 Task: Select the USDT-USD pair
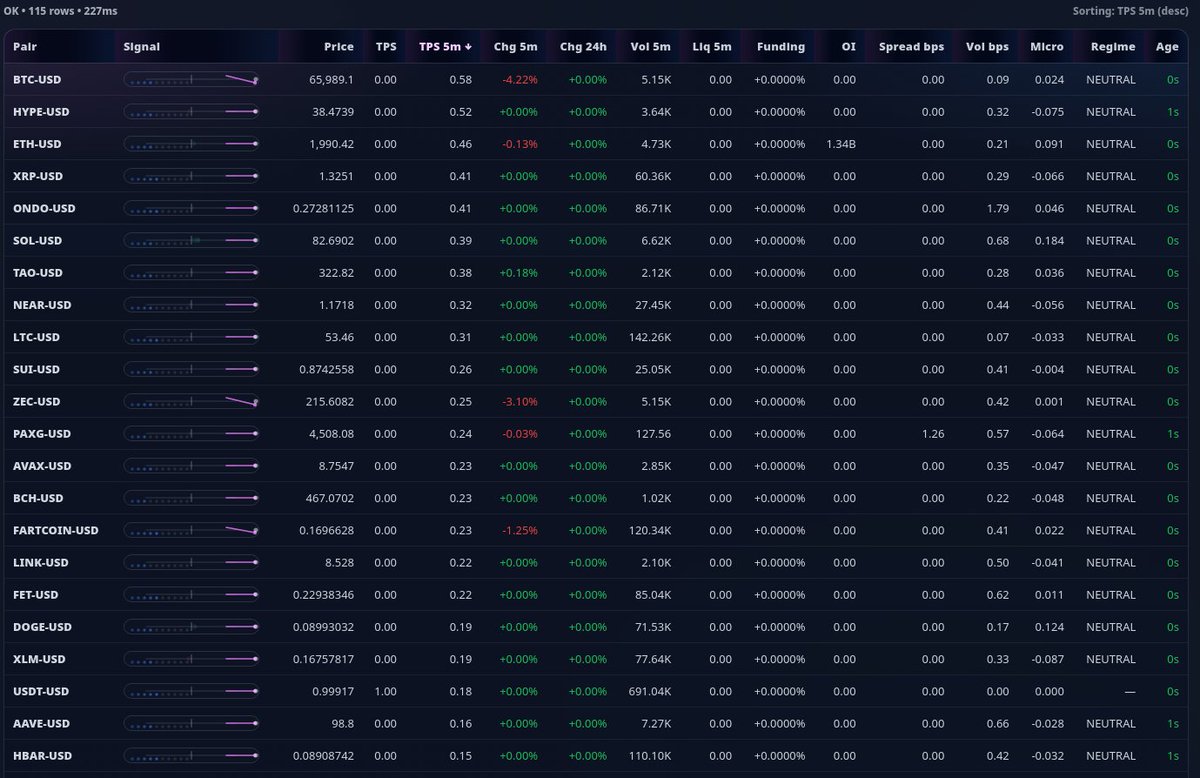(41, 692)
